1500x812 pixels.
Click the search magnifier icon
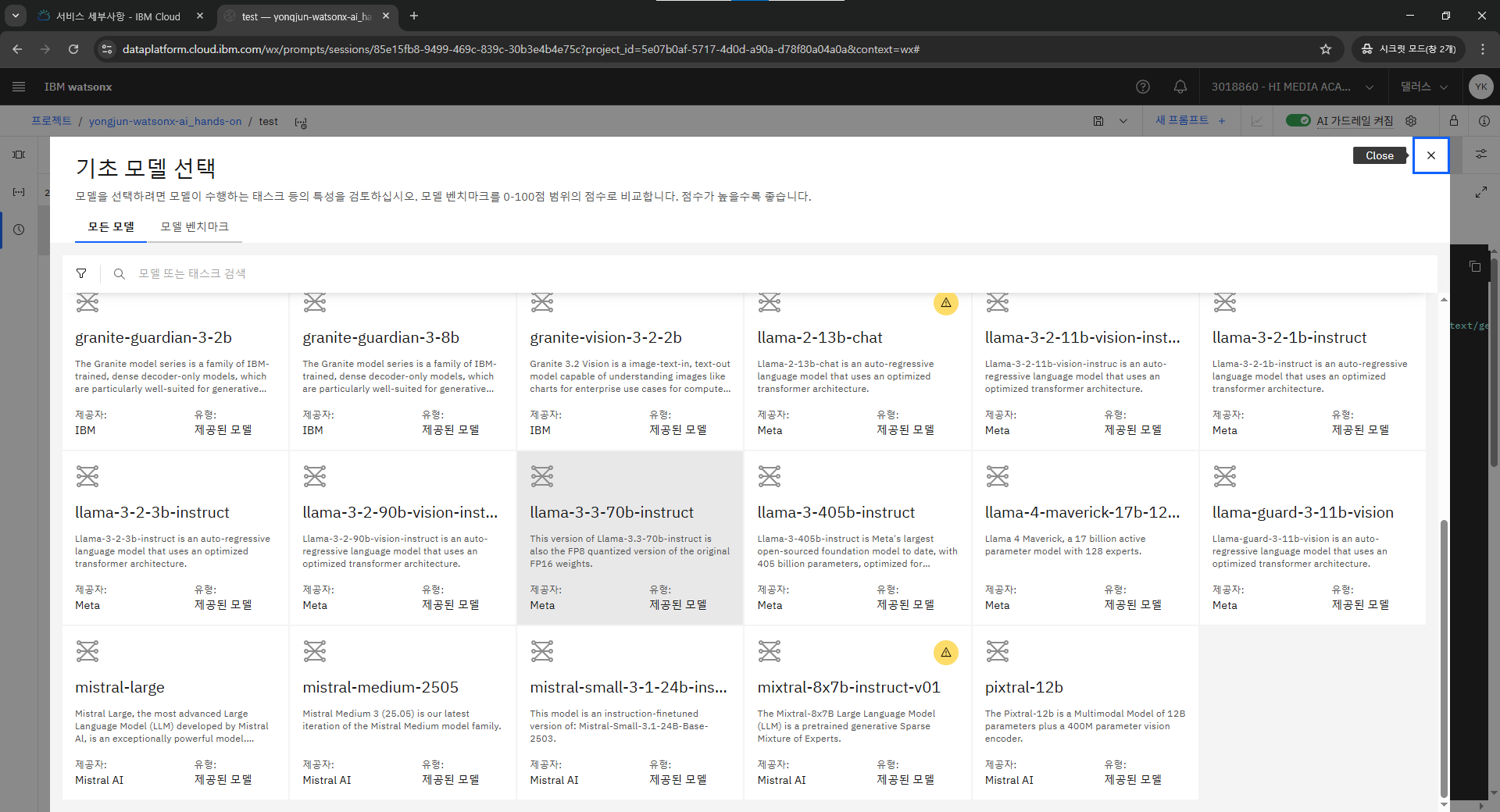point(120,273)
